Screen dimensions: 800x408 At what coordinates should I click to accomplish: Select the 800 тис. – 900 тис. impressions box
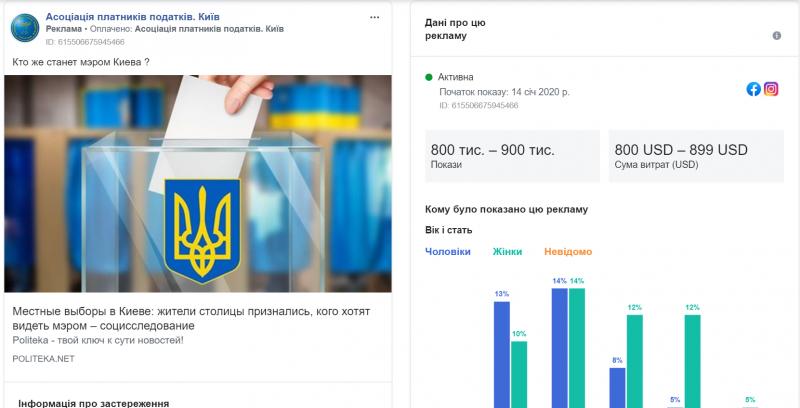pos(512,156)
